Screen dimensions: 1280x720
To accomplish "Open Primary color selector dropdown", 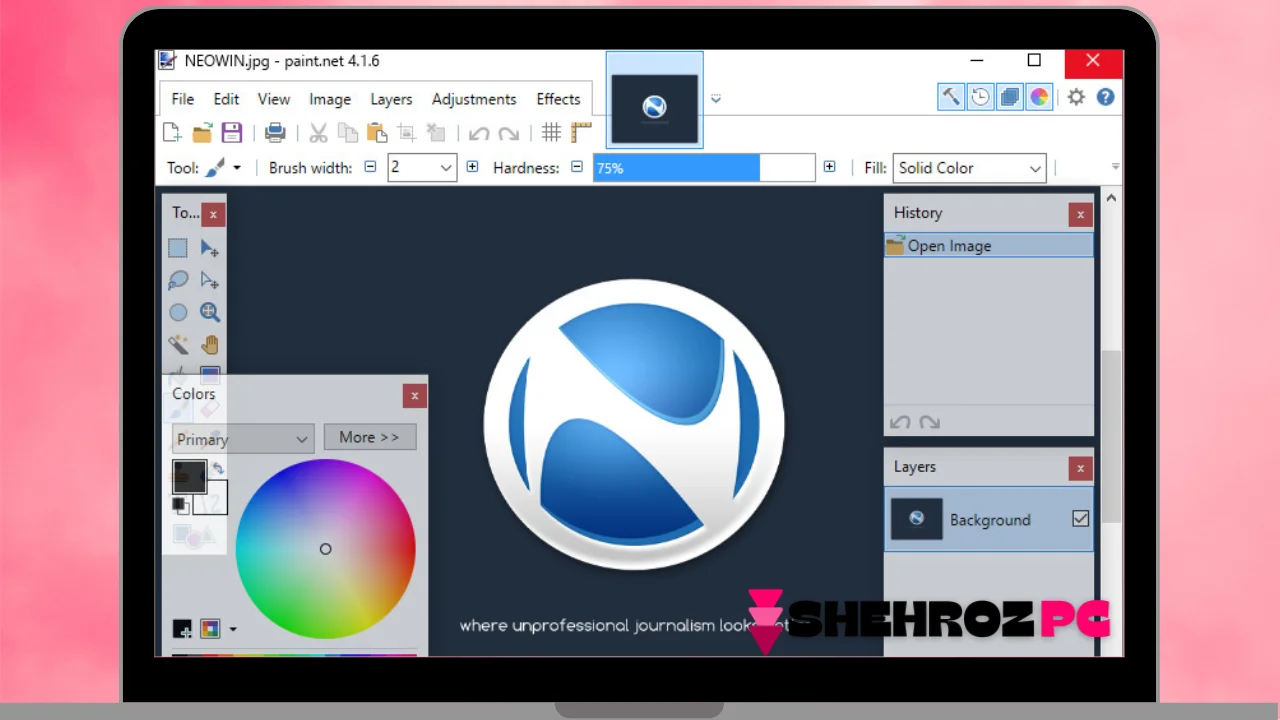I will (243, 439).
